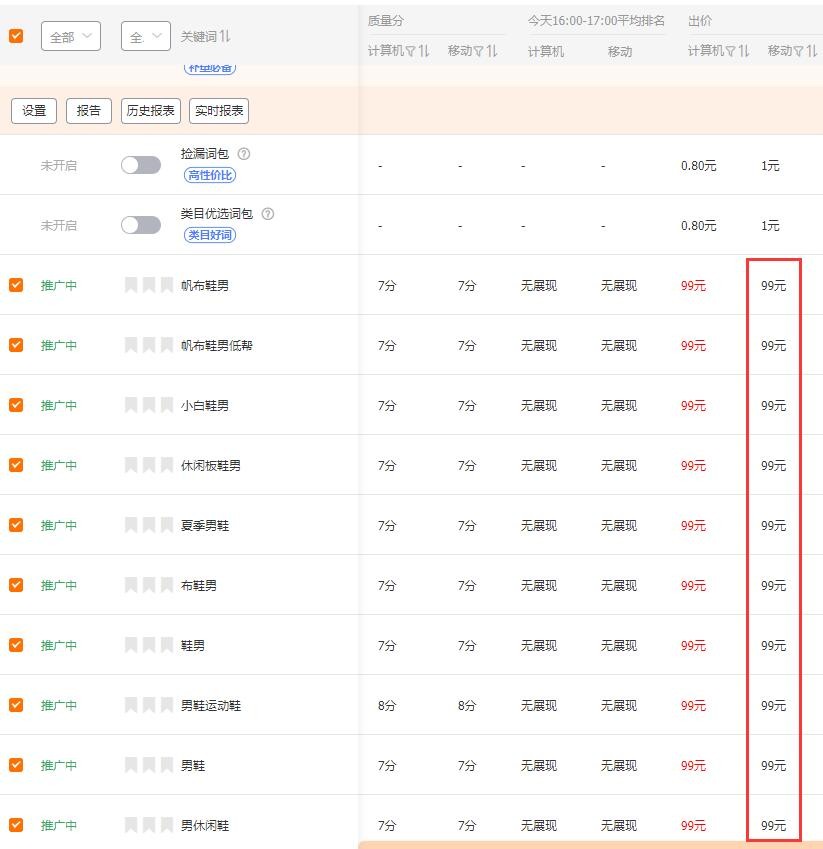823x849 pixels.
Task: Switch to the 历史报表 view
Action: pyautogui.click(x=150, y=111)
